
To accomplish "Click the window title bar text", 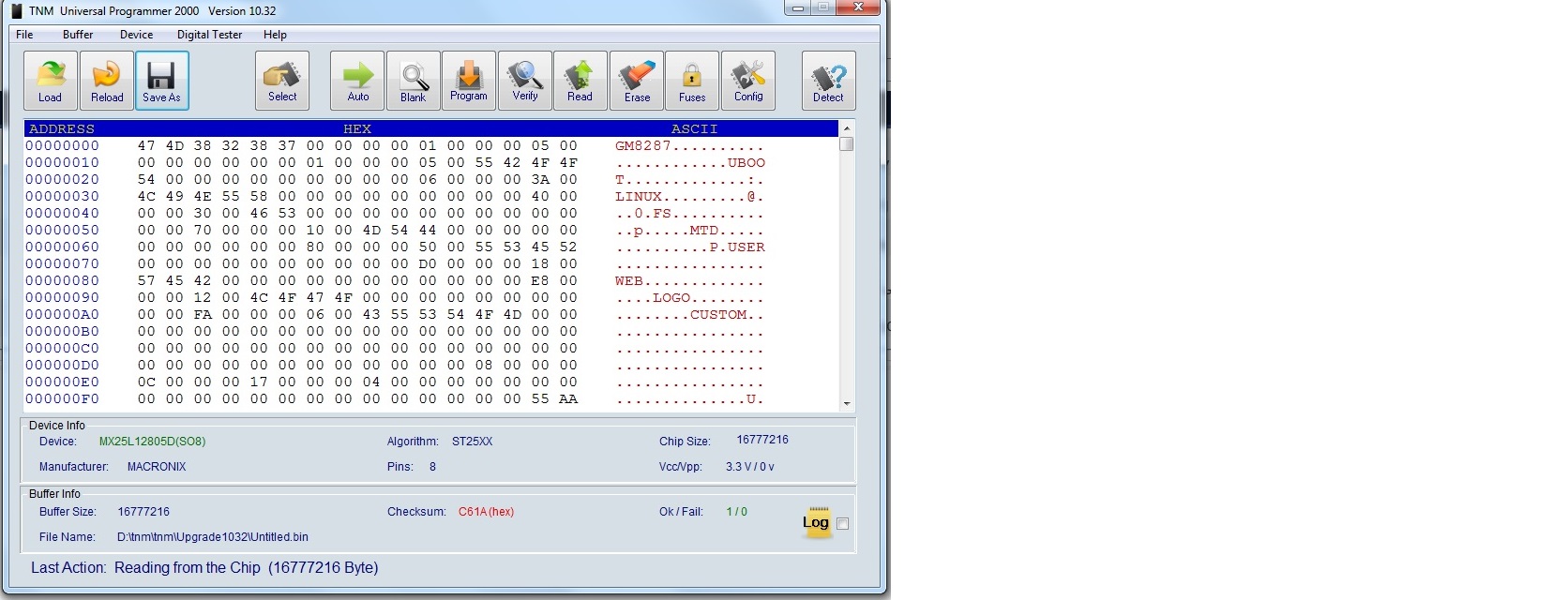I will tap(152, 11).
